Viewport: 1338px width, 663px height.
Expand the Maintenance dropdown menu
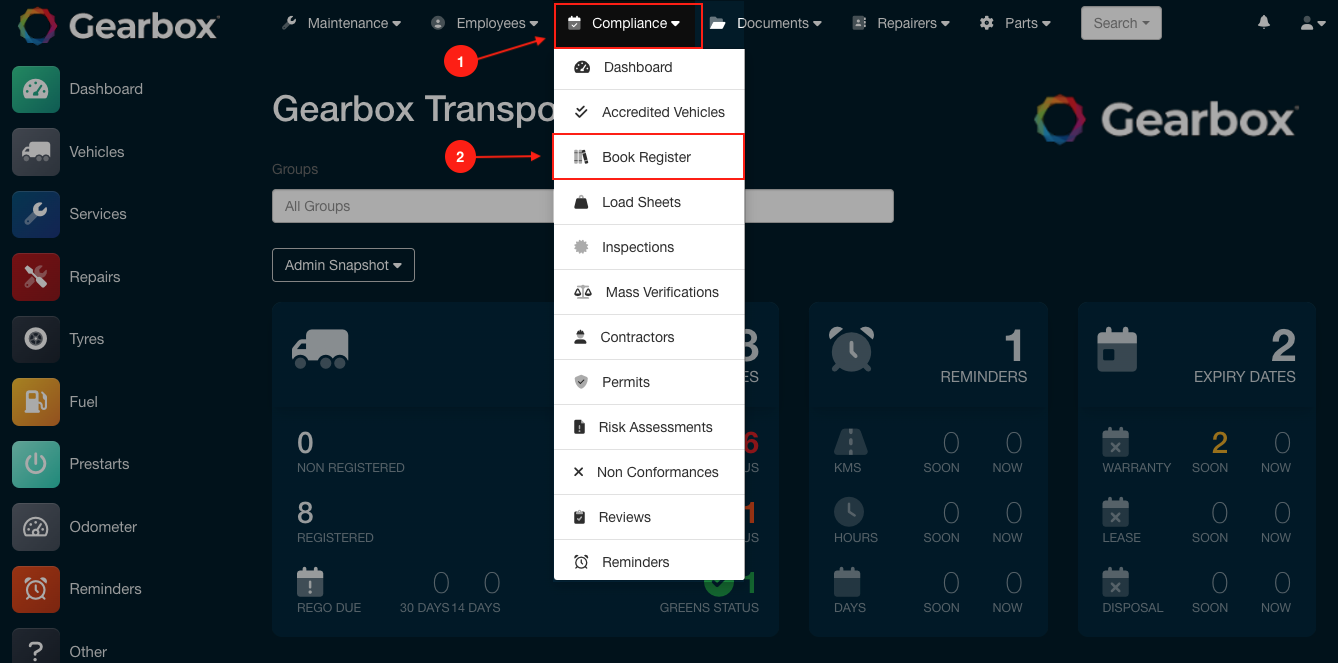tap(341, 23)
